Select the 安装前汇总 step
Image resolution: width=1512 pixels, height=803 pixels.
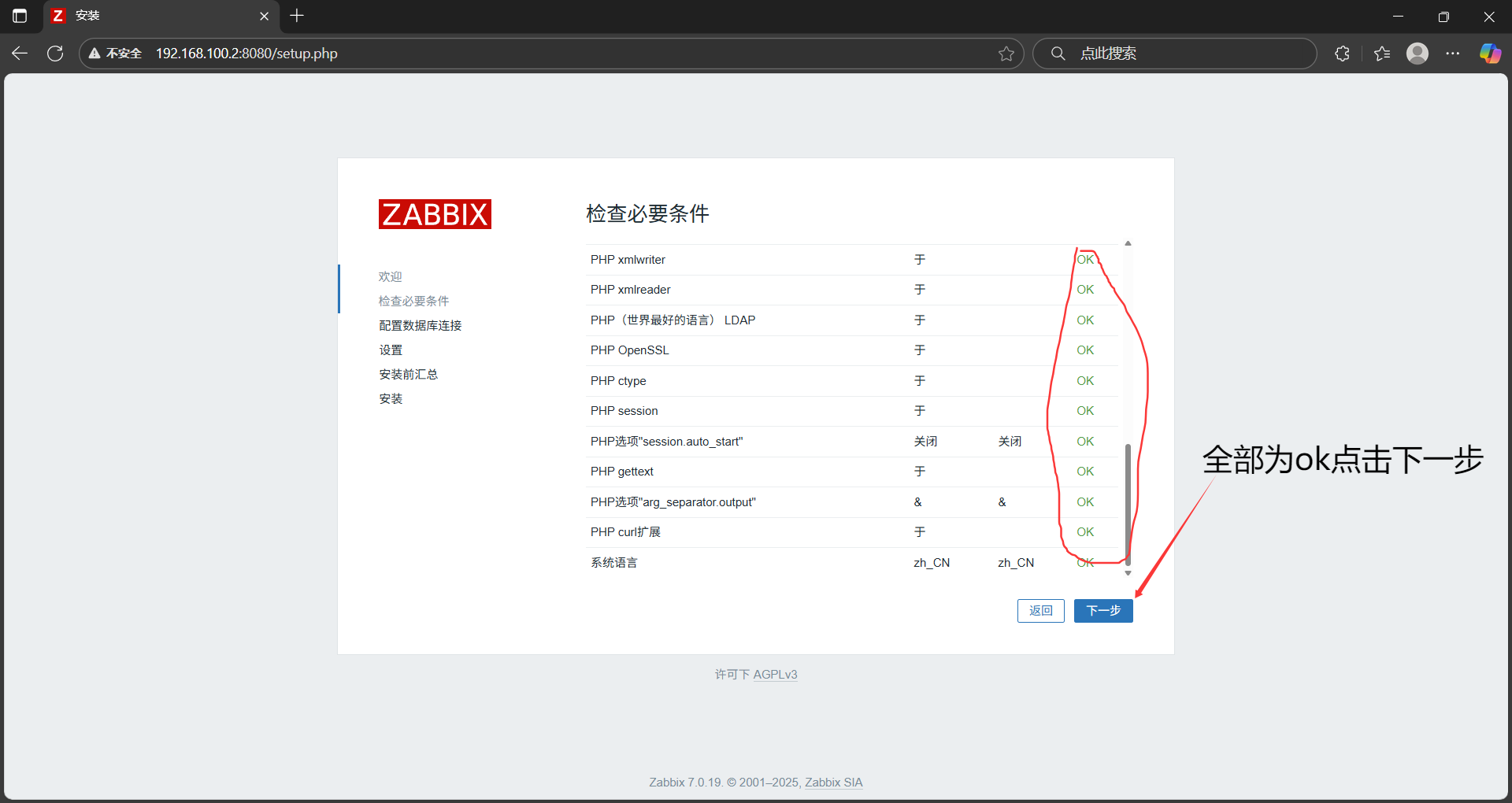point(408,374)
